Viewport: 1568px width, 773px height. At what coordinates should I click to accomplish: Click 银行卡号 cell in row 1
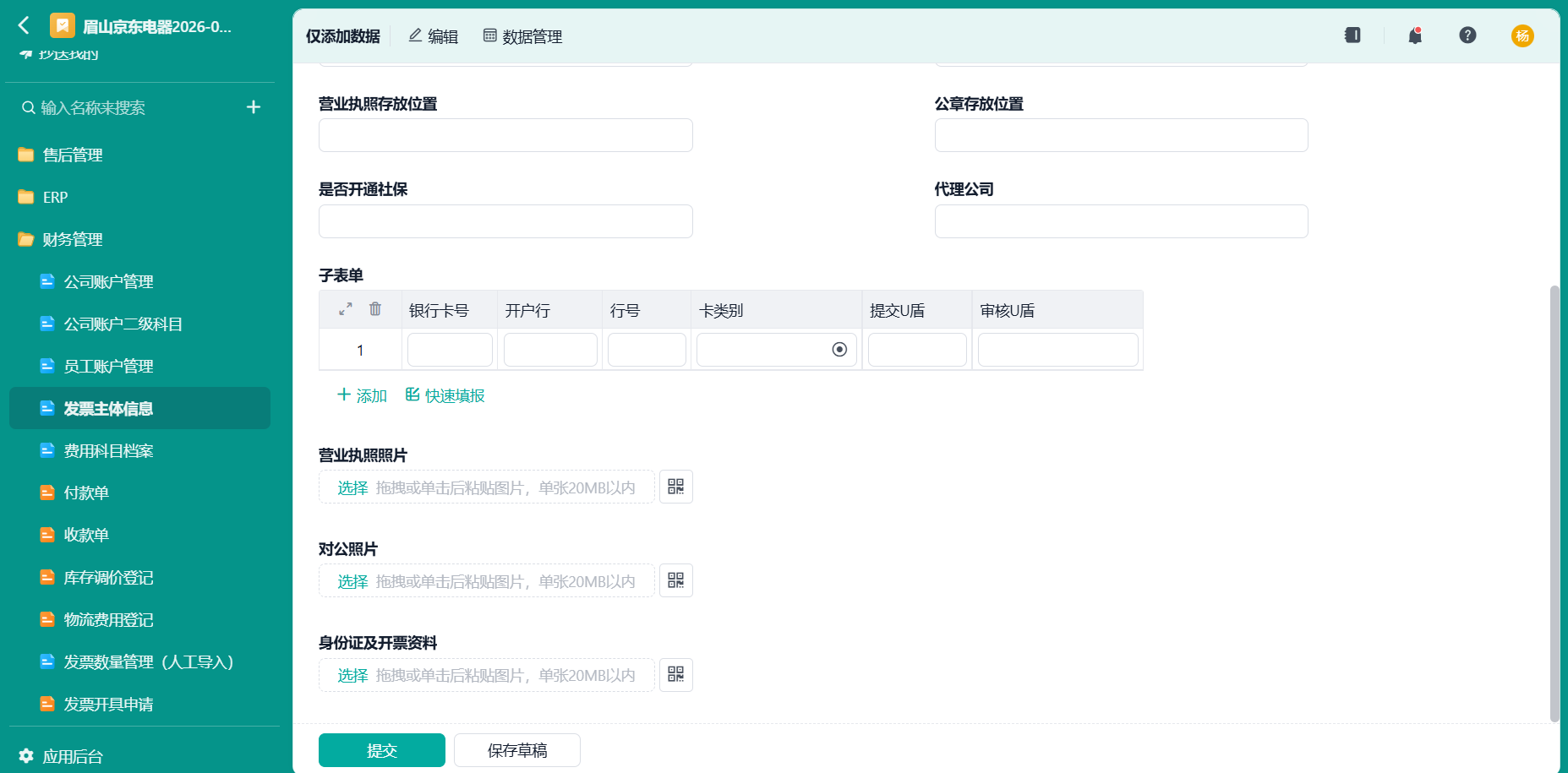(x=450, y=350)
